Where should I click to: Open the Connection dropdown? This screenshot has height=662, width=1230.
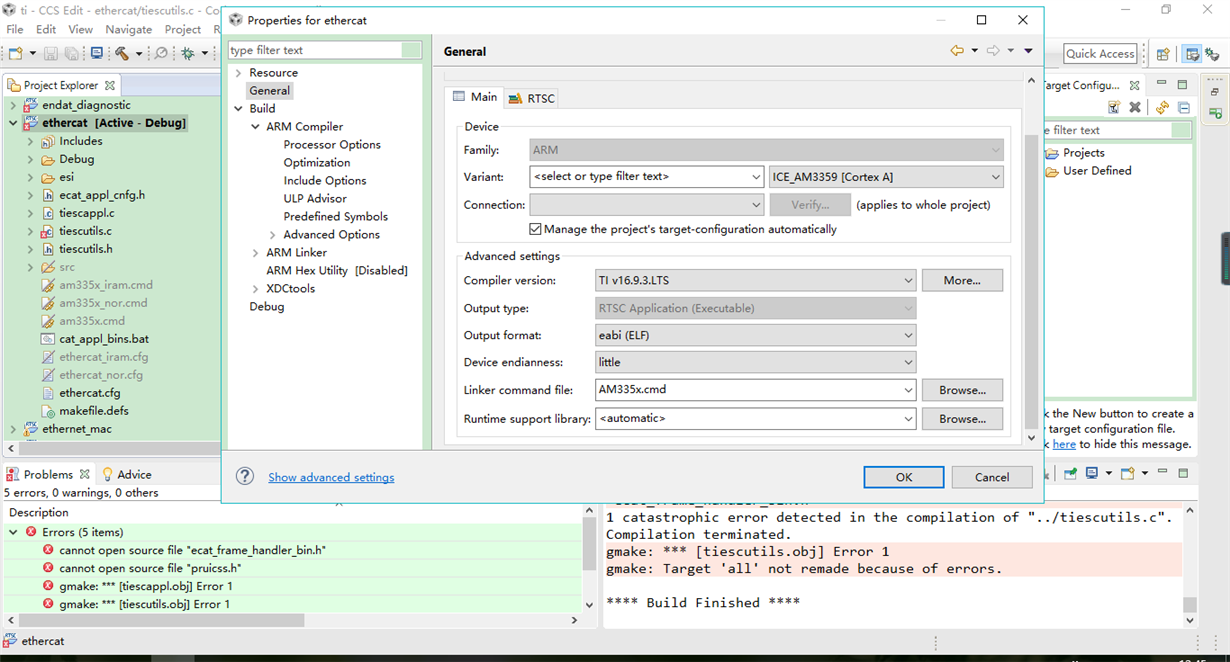(756, 205)
